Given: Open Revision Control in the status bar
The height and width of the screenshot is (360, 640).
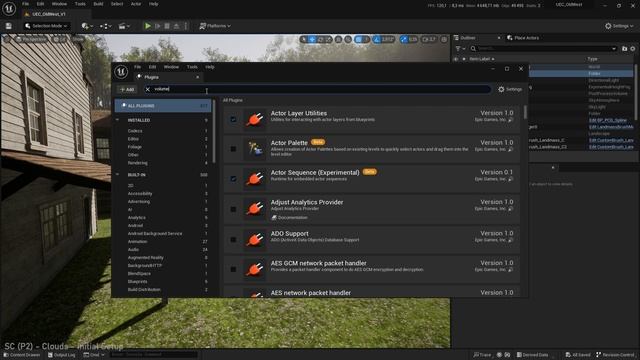Looking at the screenshot, I should click(615, 355).
